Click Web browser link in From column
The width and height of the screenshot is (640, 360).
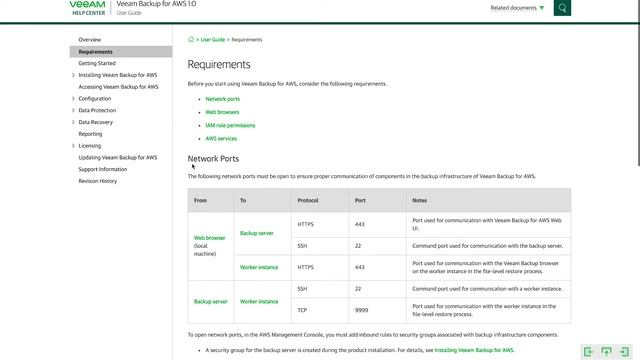tap(209, 238)
